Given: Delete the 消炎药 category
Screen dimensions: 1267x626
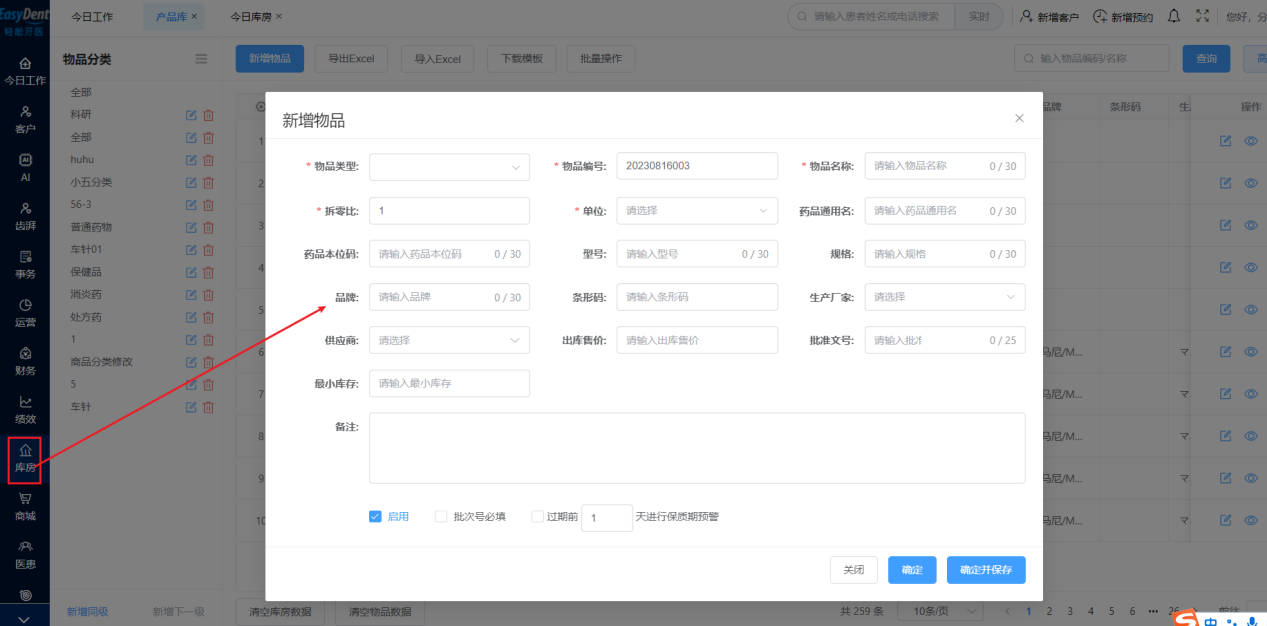Looking at the screenshot, I should (x=208, y=295).
